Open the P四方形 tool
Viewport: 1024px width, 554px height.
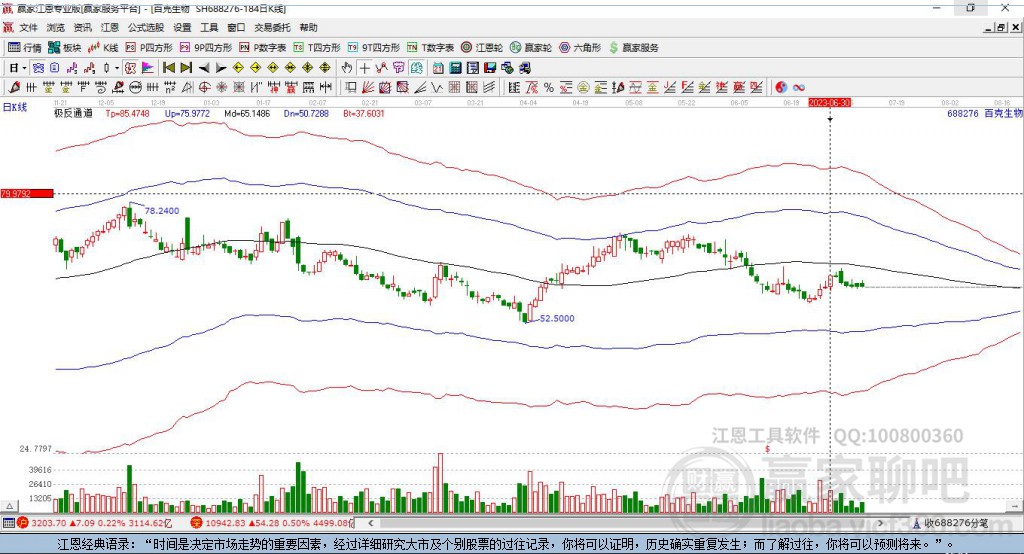click(149, 48)
